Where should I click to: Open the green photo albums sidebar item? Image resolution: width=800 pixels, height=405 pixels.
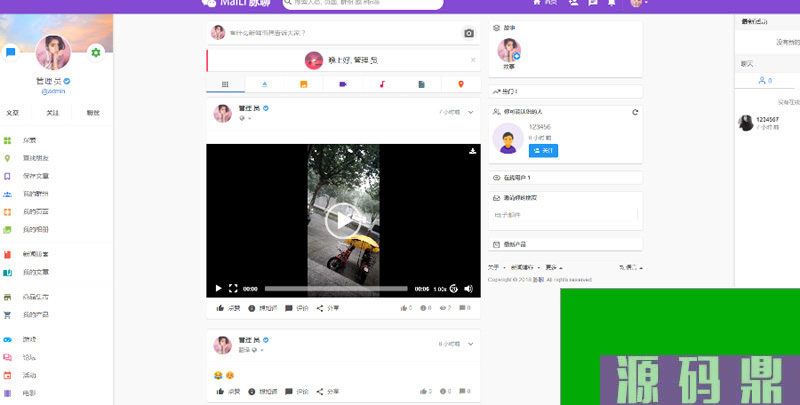[7, 230]
